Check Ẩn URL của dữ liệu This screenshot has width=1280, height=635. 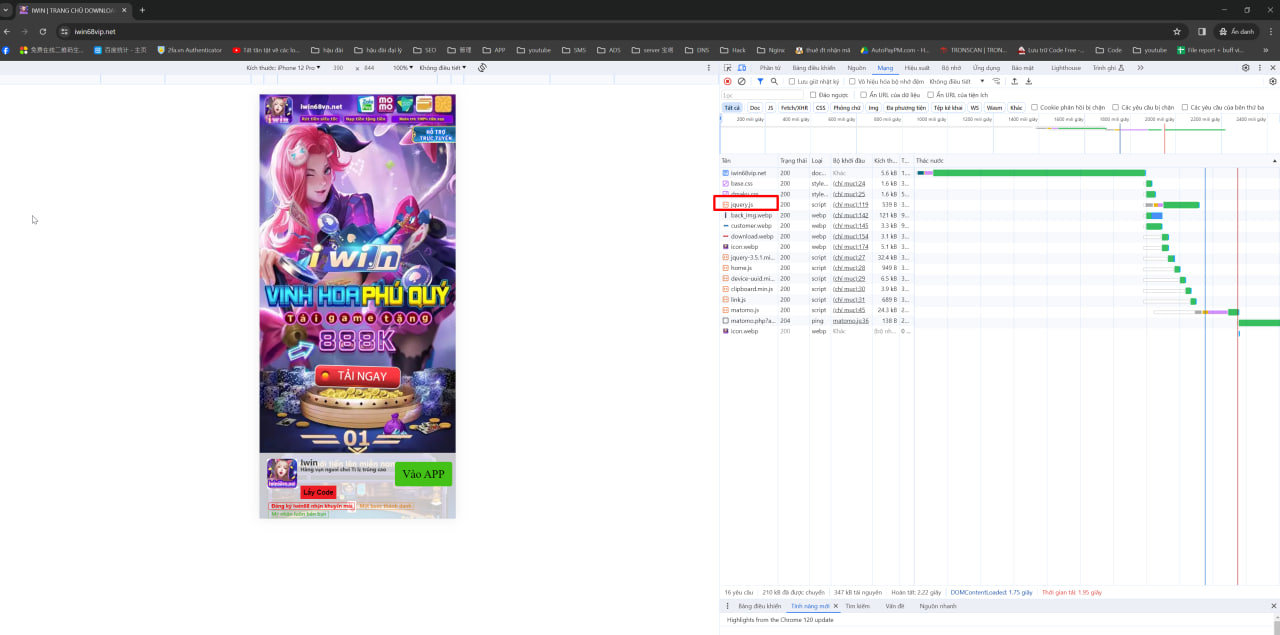tap(862, 95)
